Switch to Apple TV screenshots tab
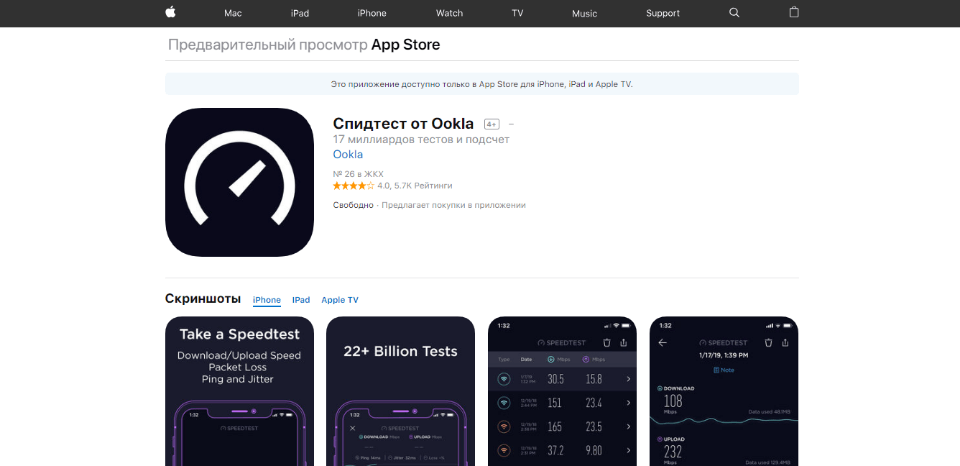 click(x=340, y=300)
